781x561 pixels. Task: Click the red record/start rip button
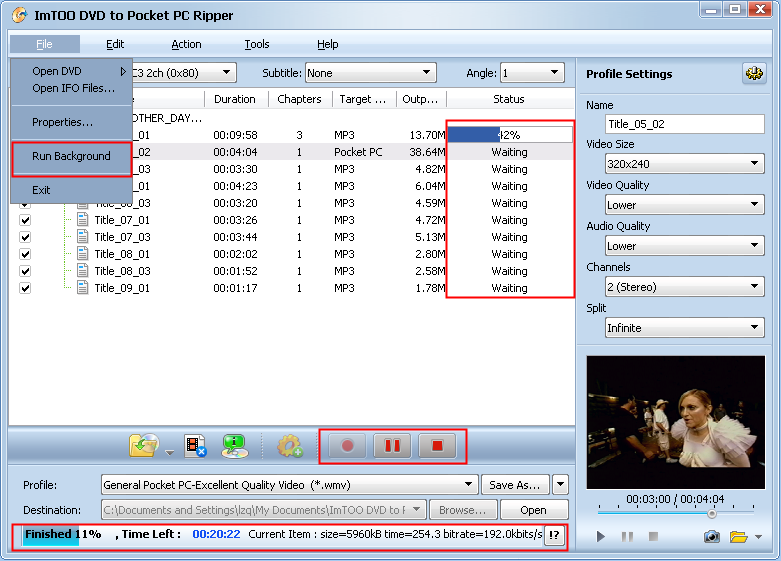click(347, 445)
